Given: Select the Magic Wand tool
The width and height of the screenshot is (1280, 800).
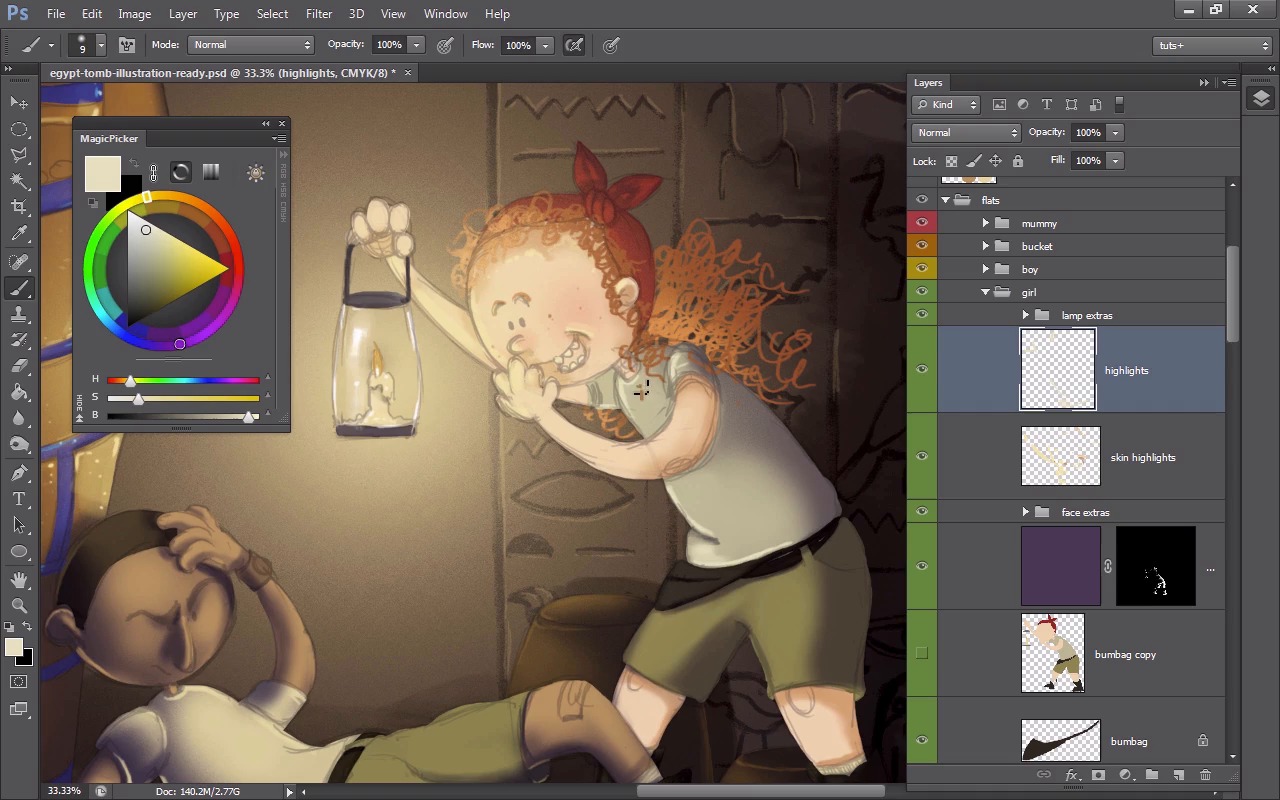Looking at the screenshot, I should (x=19, y=181).
